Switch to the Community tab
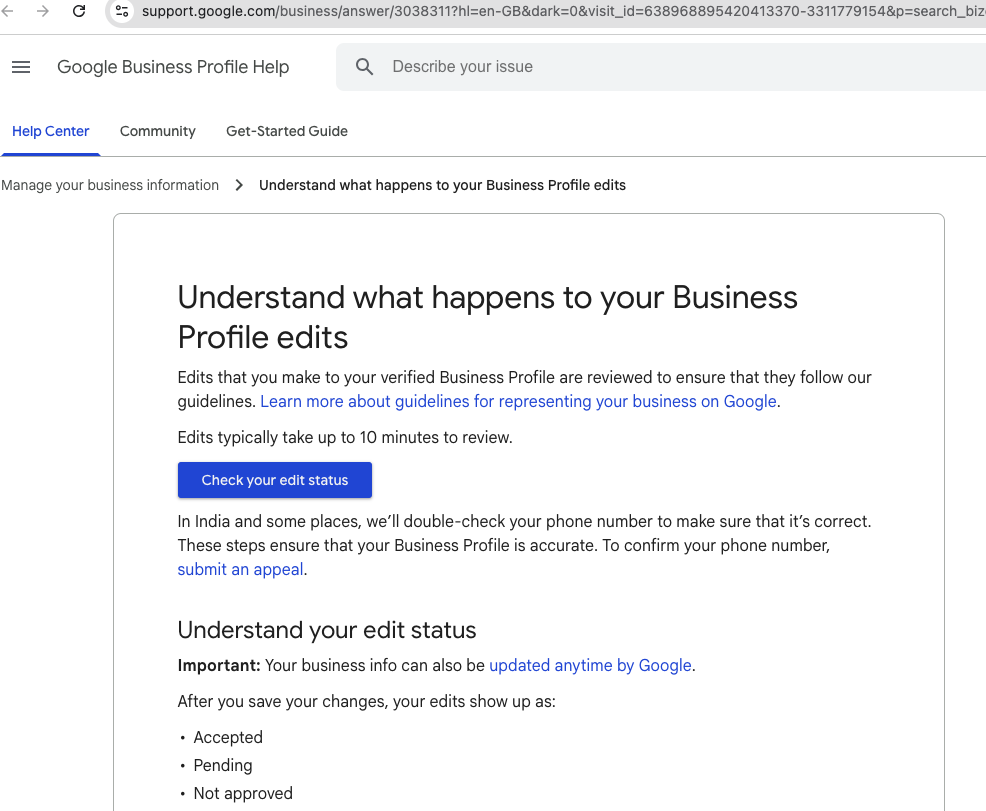Screen dimensions: 986x811 pos(157,131)
